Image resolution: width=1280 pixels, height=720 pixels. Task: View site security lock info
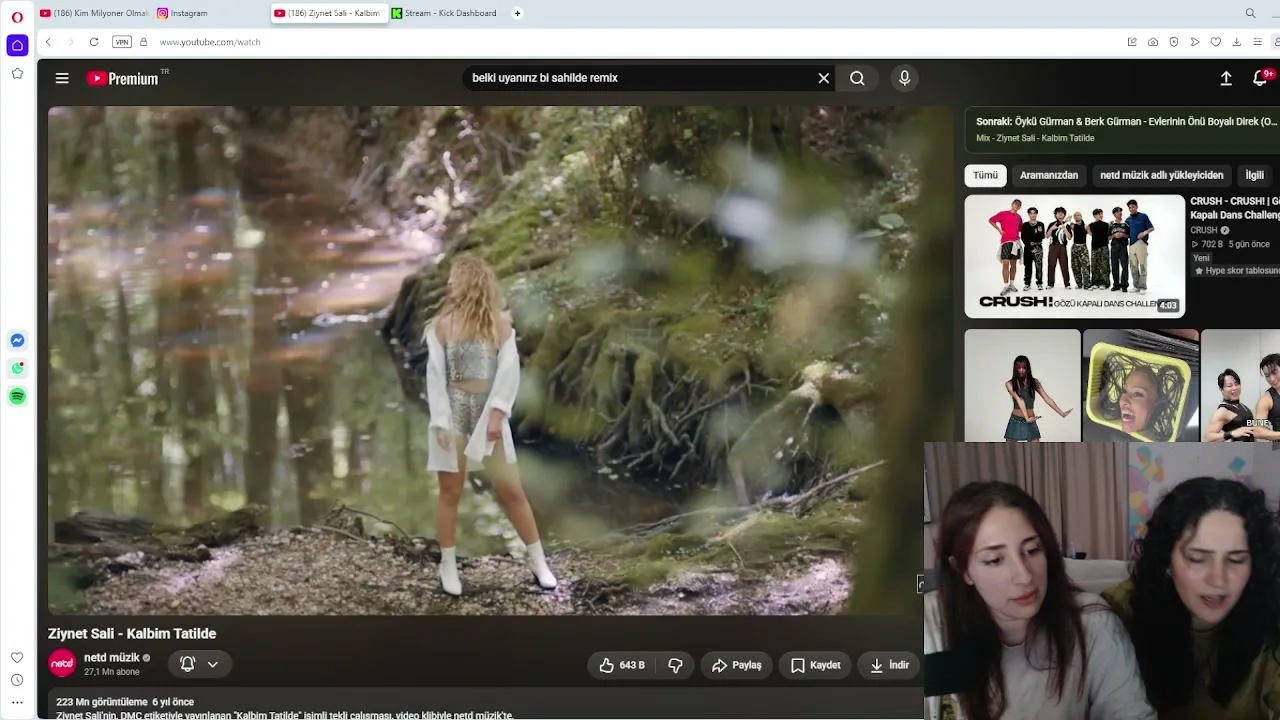click(143, 42)
